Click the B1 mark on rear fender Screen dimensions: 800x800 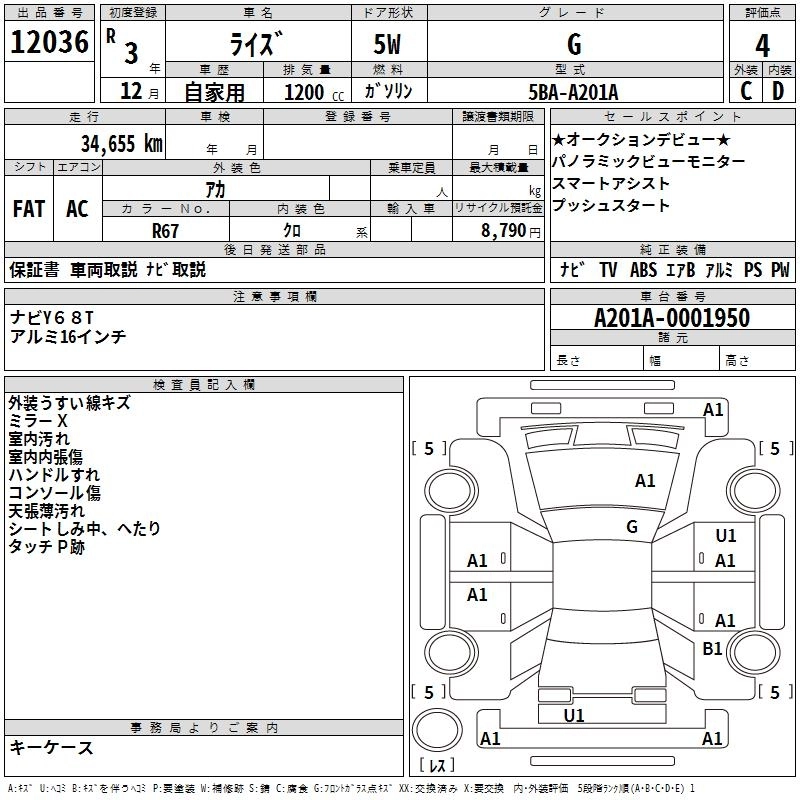pyautogui.click(x=712, y=648)
